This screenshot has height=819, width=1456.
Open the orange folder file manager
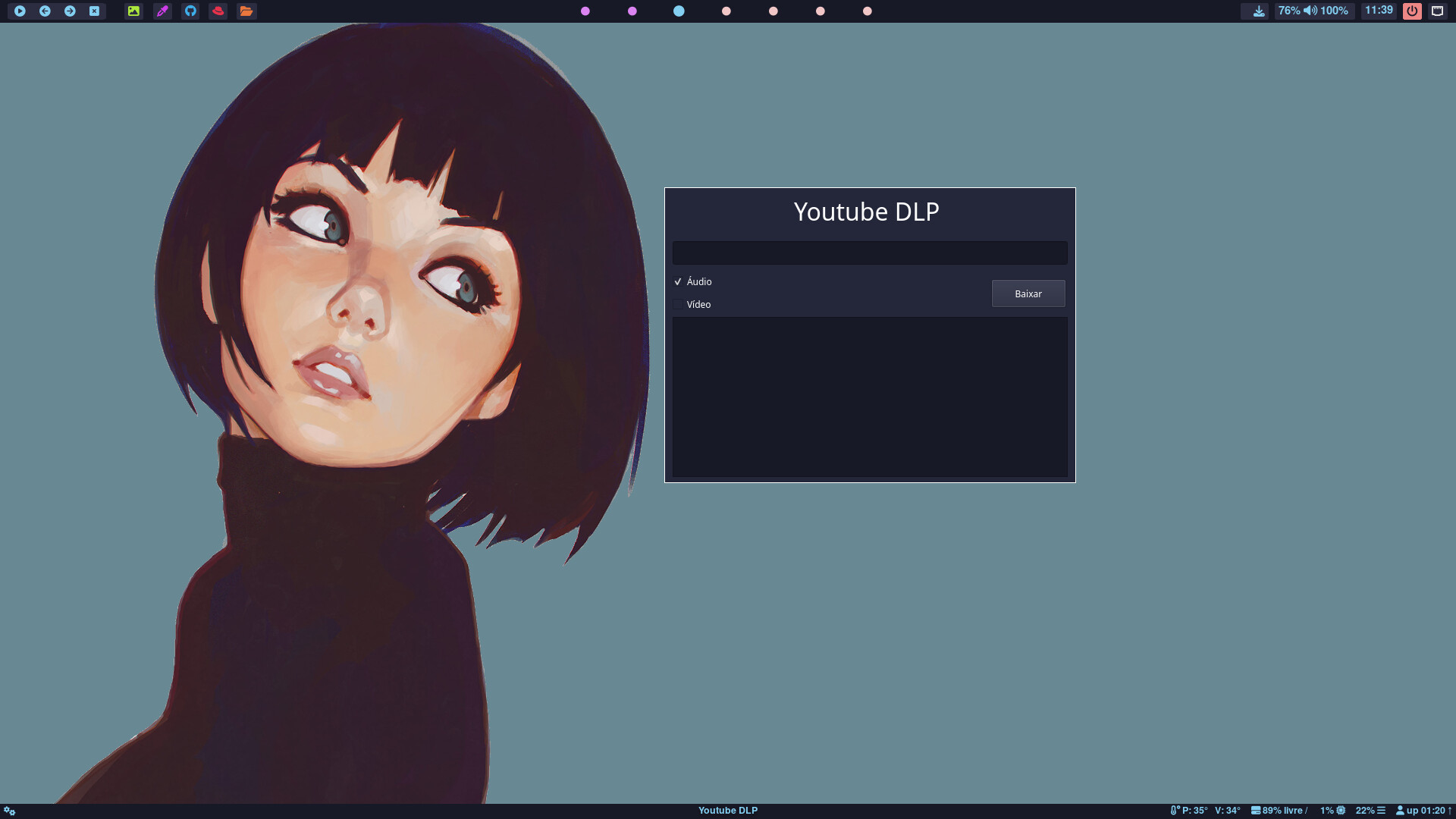click(246, 11)
